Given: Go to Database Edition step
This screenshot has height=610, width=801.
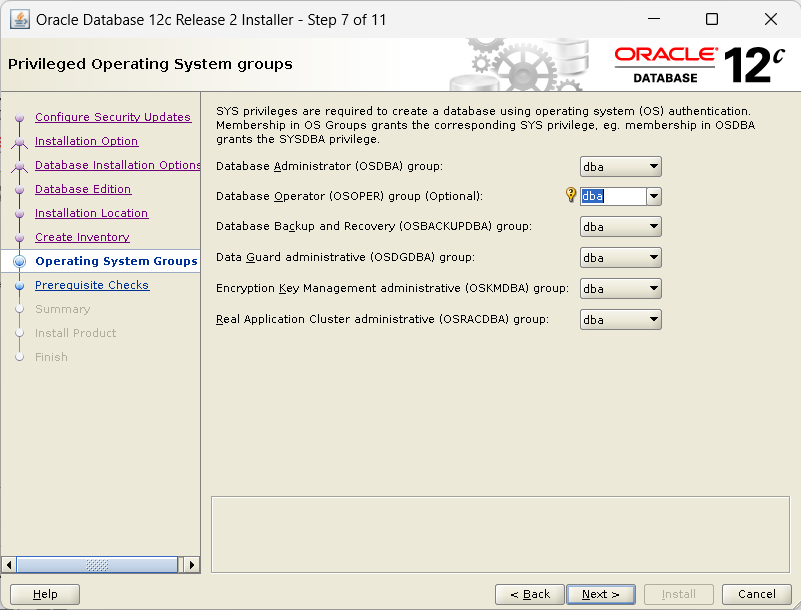Looking at the screenshot, I should coord(83,189).
